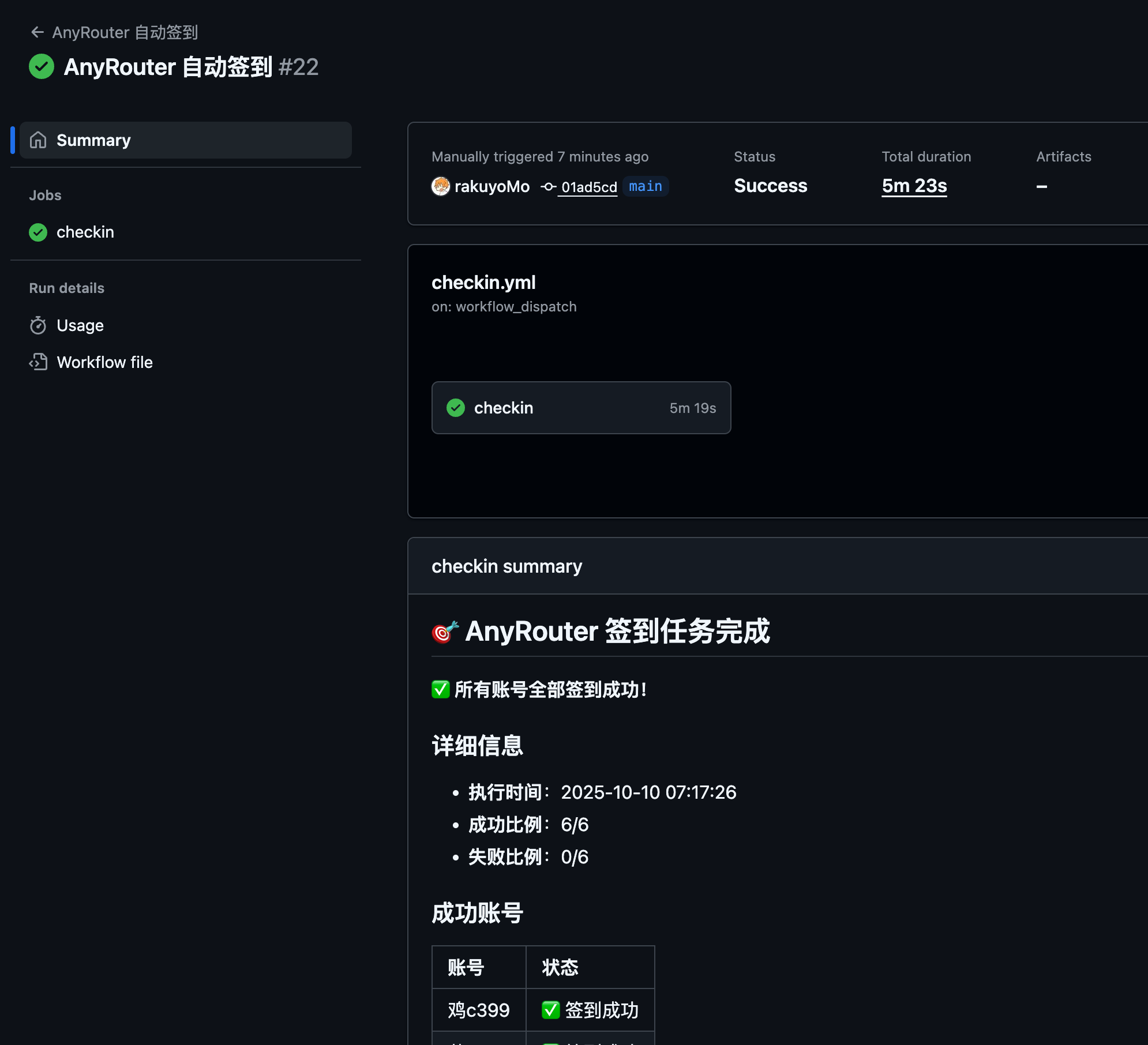
Task: Click the Success status value
Action: 771,186
